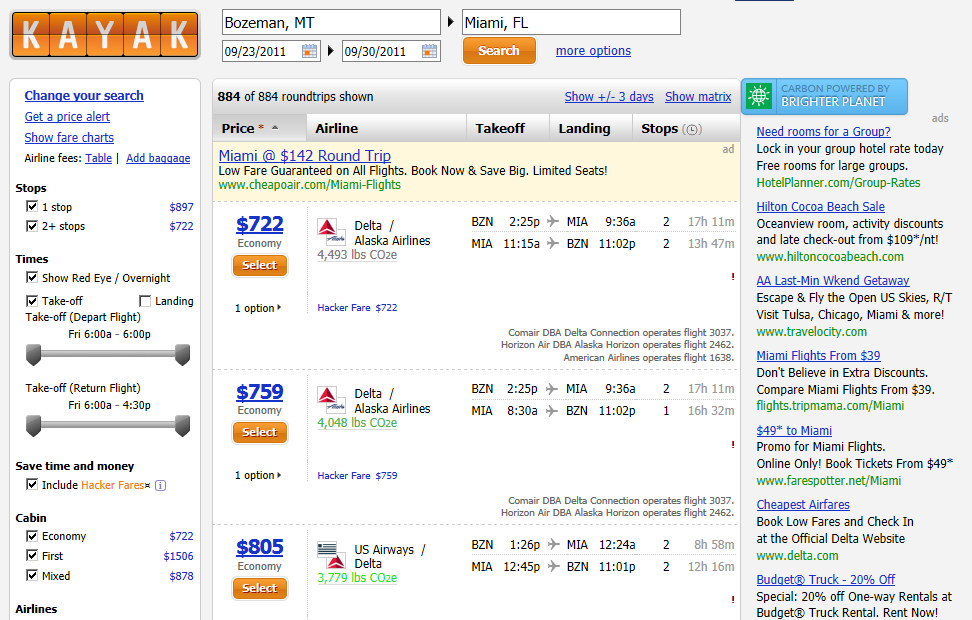Viewport: 972px width, 620px height.
Task: Click plane arrow icon on MIA 11:15a return
Action: click(553, 244)
